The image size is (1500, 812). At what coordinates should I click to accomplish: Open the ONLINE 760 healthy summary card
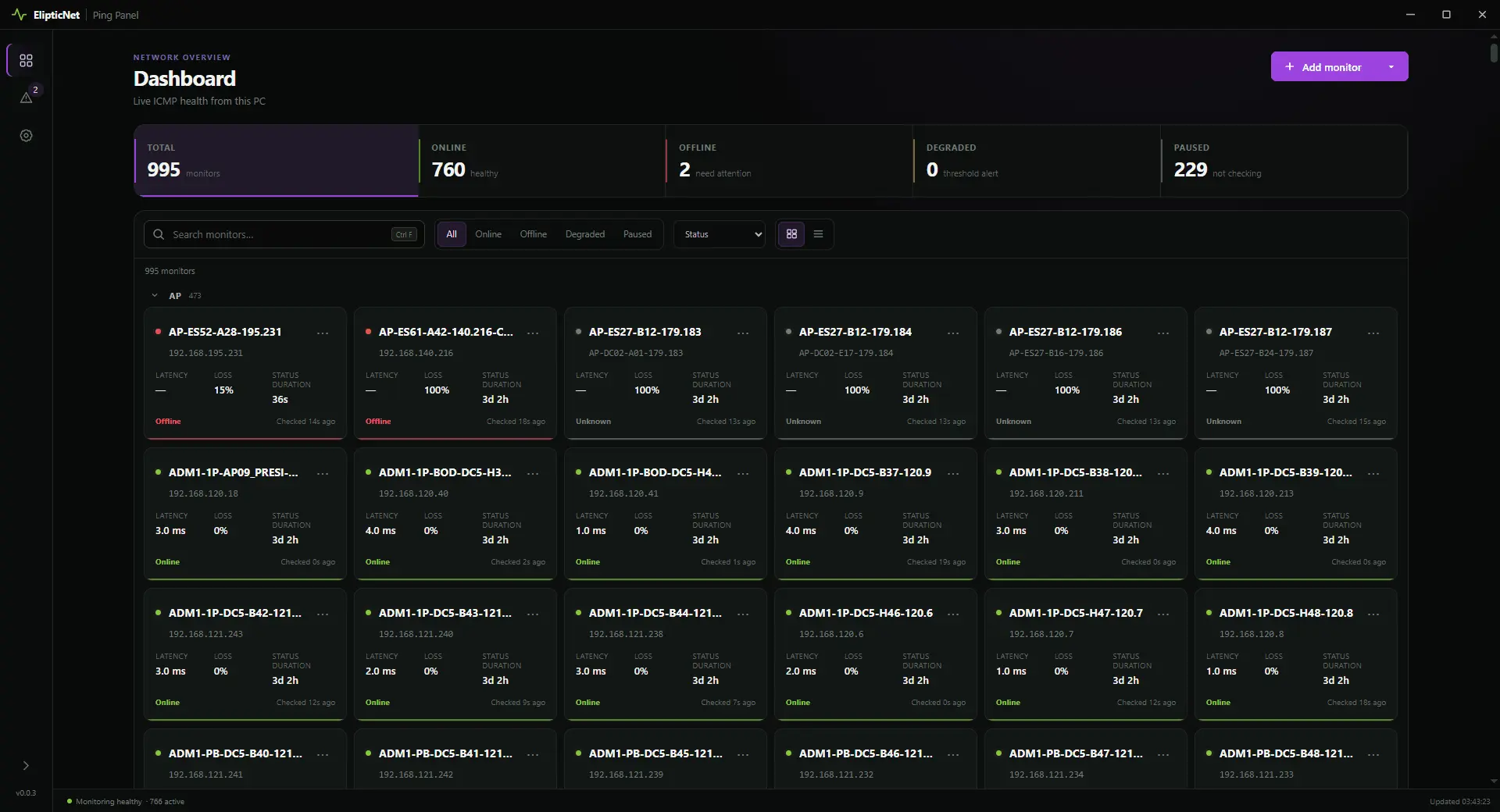pos(542,161)
